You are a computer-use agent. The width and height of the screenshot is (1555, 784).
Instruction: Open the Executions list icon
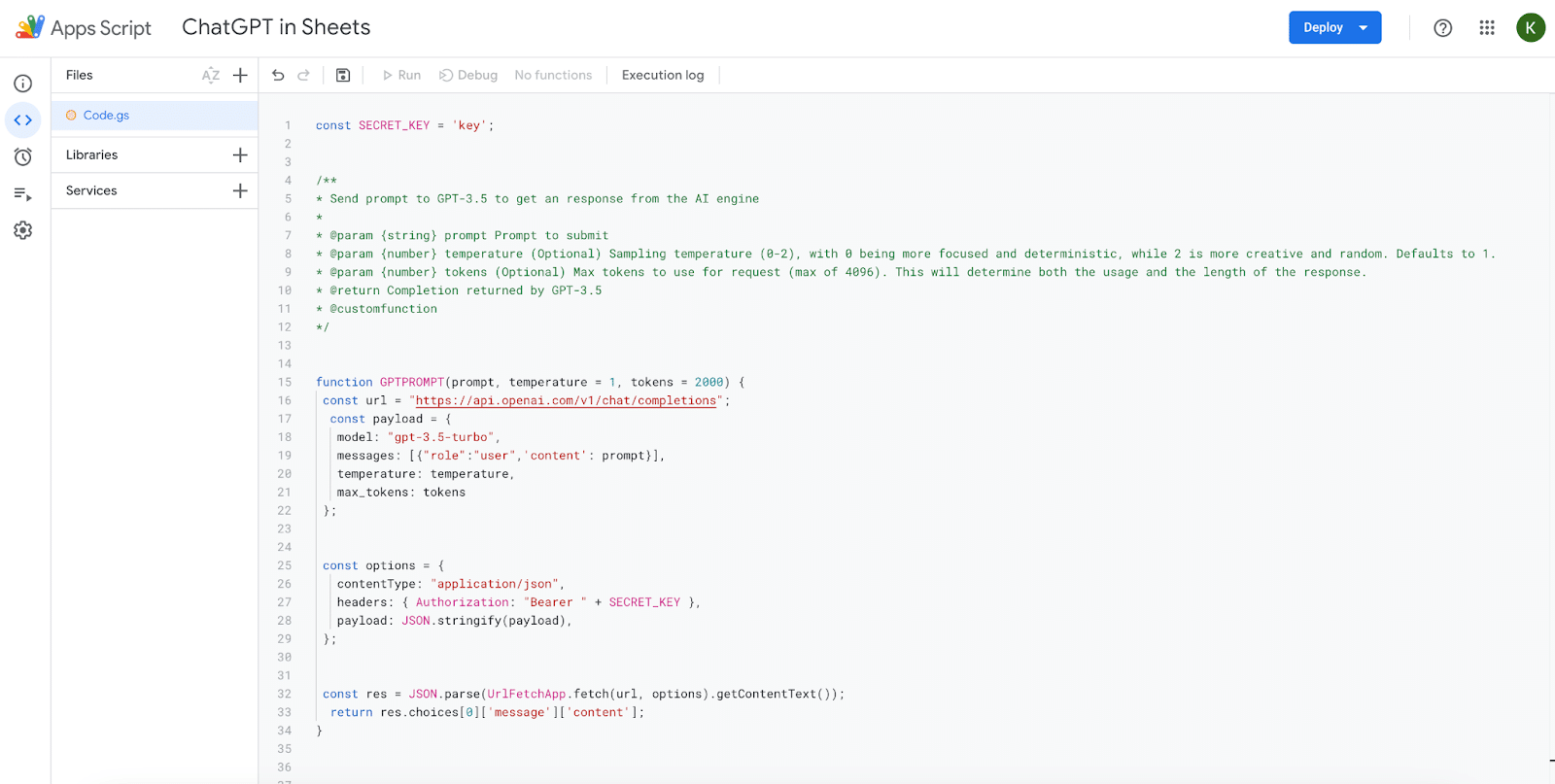tap(23, 193)
